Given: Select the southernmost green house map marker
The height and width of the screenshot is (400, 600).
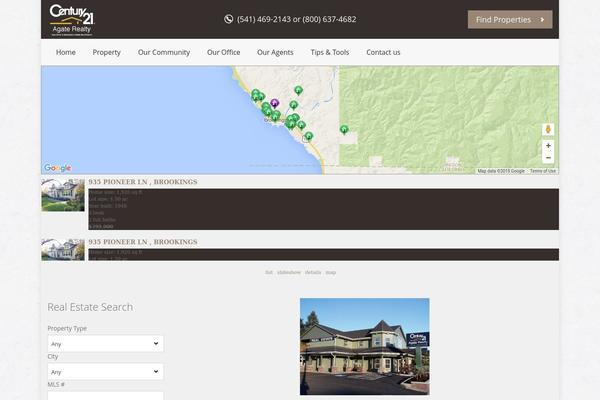Looking at the screenshot, I should click(308, 136).
